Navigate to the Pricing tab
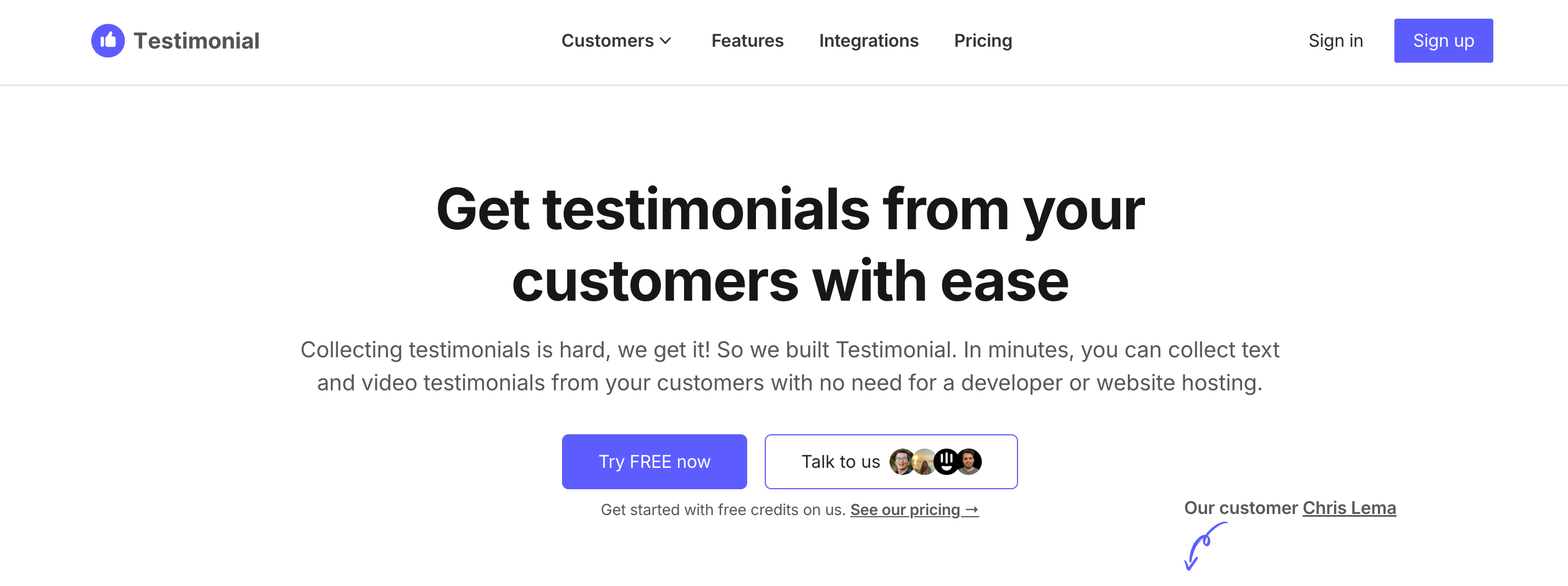 [982, 41]
